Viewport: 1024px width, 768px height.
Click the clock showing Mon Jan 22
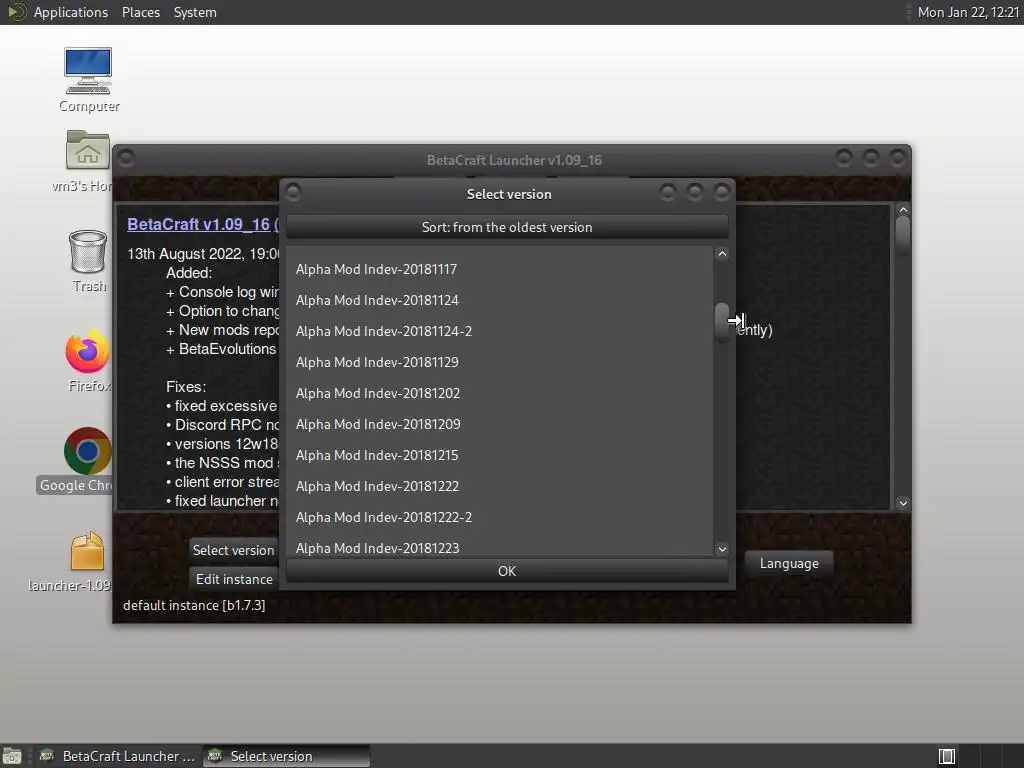[x=968, y=12]
